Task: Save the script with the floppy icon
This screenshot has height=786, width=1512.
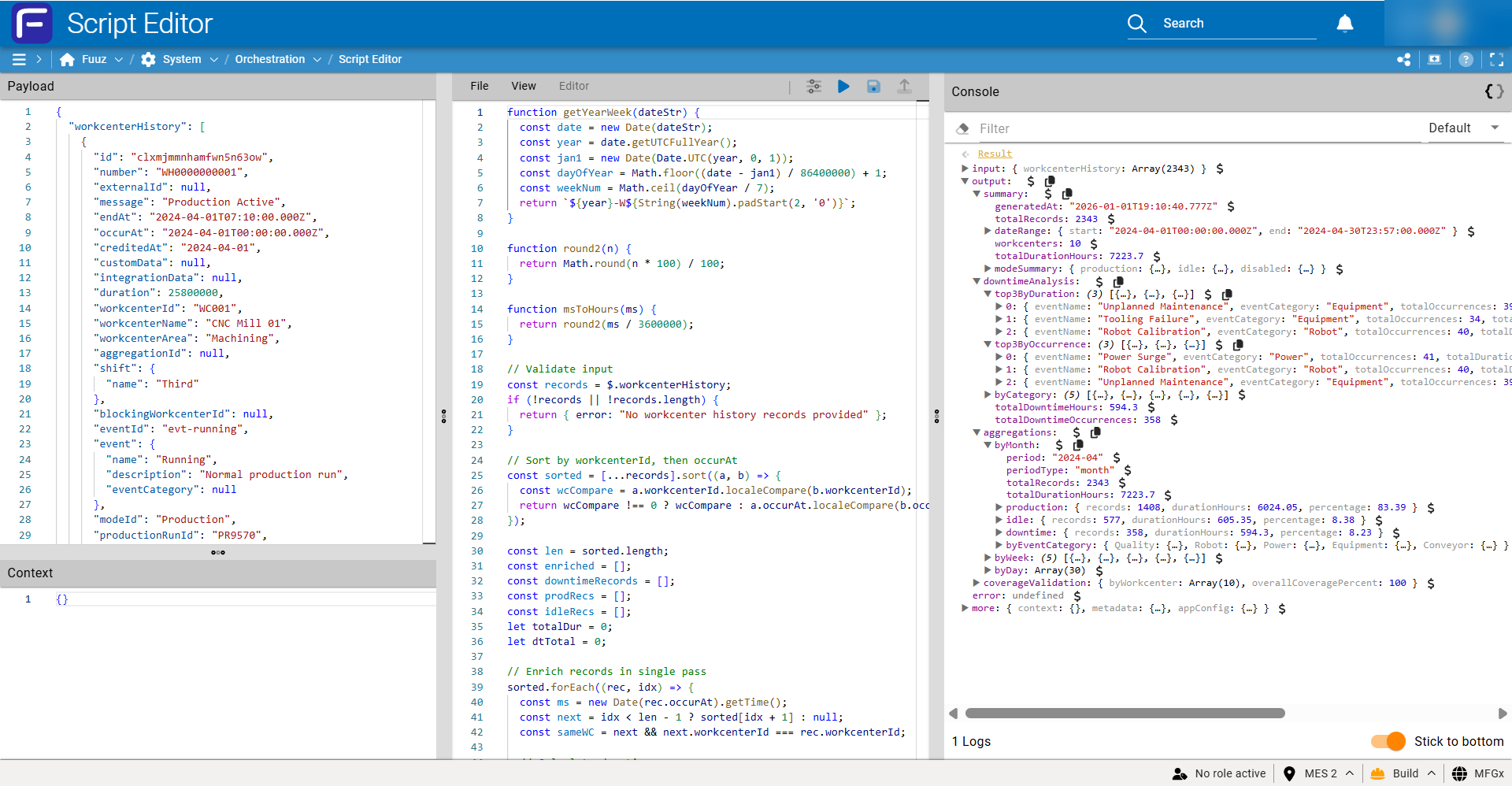Action: click(x=873, y=86)
